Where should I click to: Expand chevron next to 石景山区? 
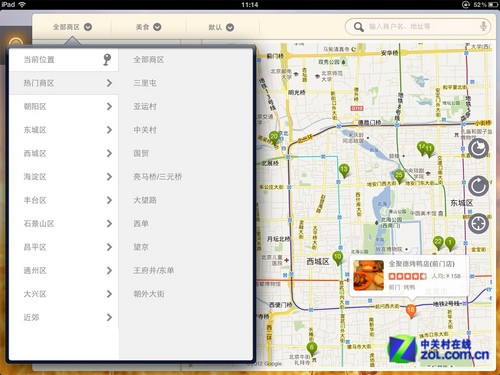point(109,223)
